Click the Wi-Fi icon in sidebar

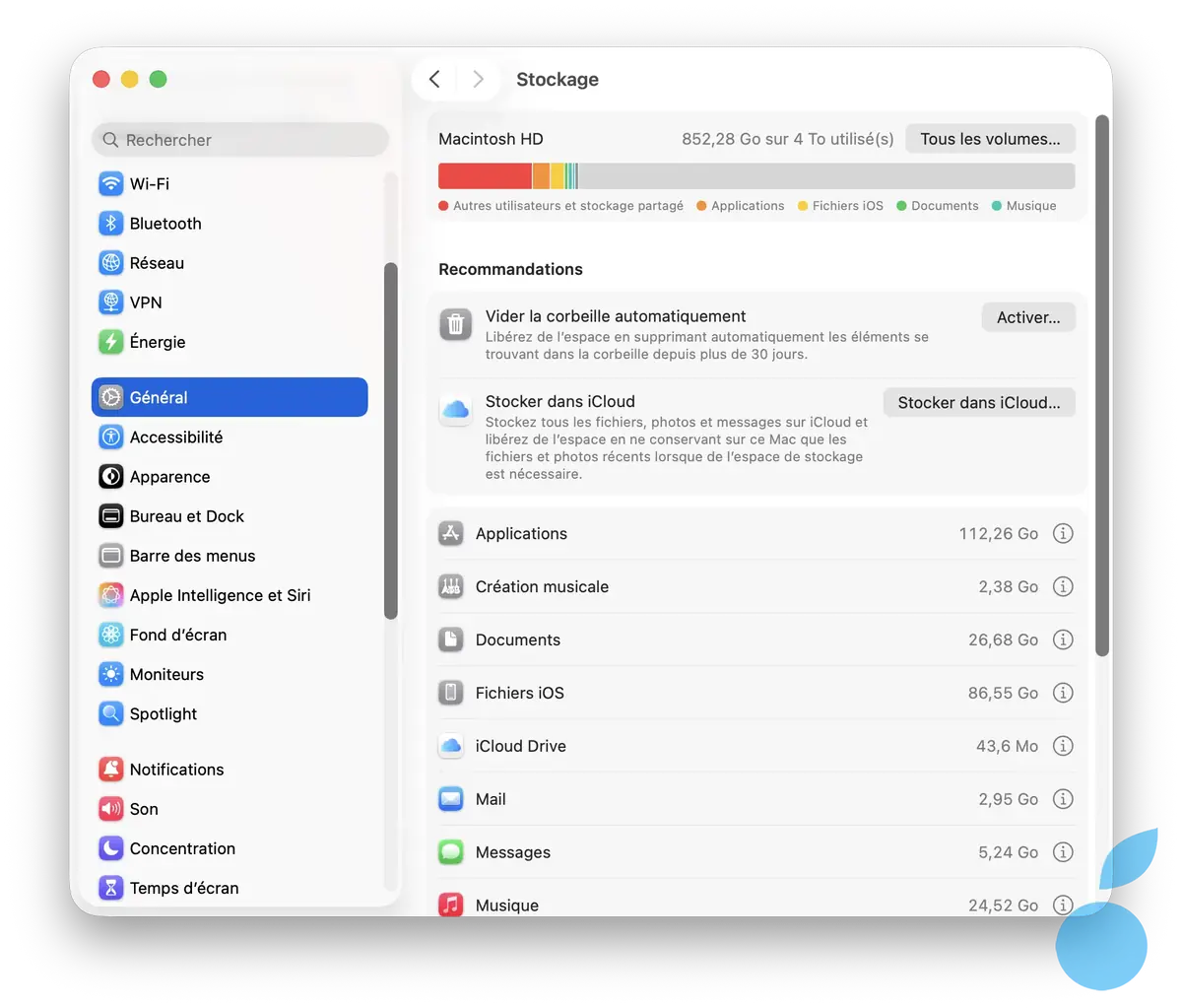coord(111,184)
